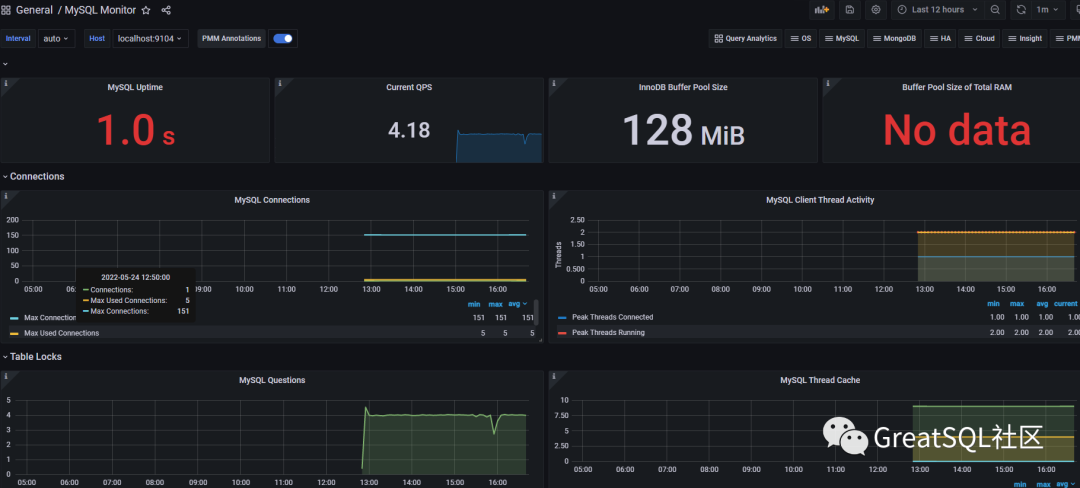Click info icon on InnoDB Buffer Pool Size panel

(x=554, y=83)
